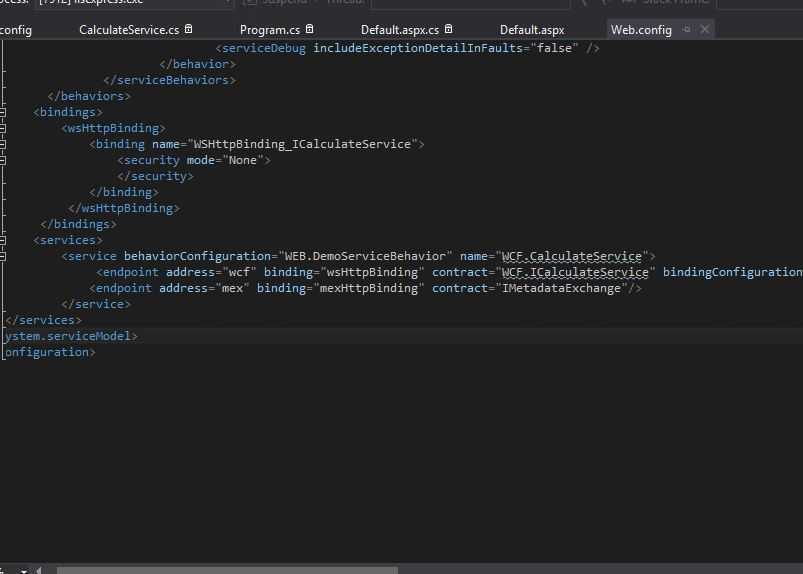The width and height of the screenshot is (803, 574).
Task: Click "mexHttpBinding" binding value
Action: (x=369, y=288)
